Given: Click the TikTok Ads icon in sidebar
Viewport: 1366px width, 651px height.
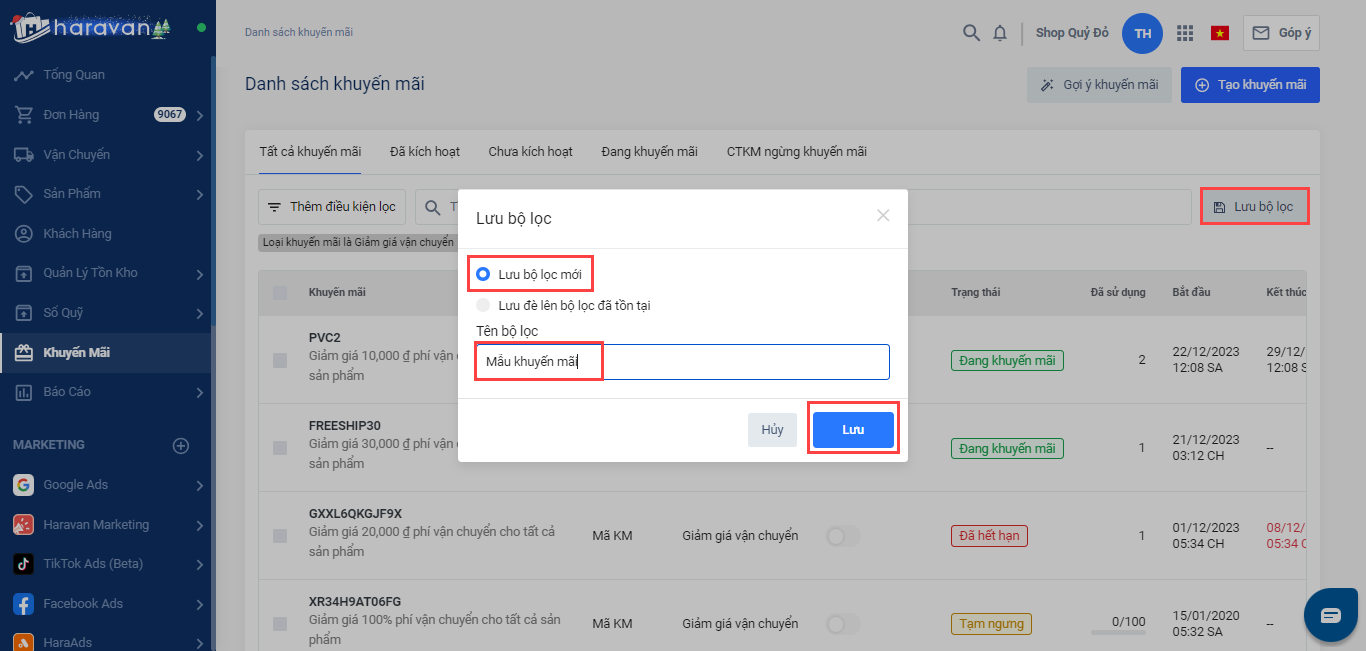Looking at the screenshot, I should 24,564.
